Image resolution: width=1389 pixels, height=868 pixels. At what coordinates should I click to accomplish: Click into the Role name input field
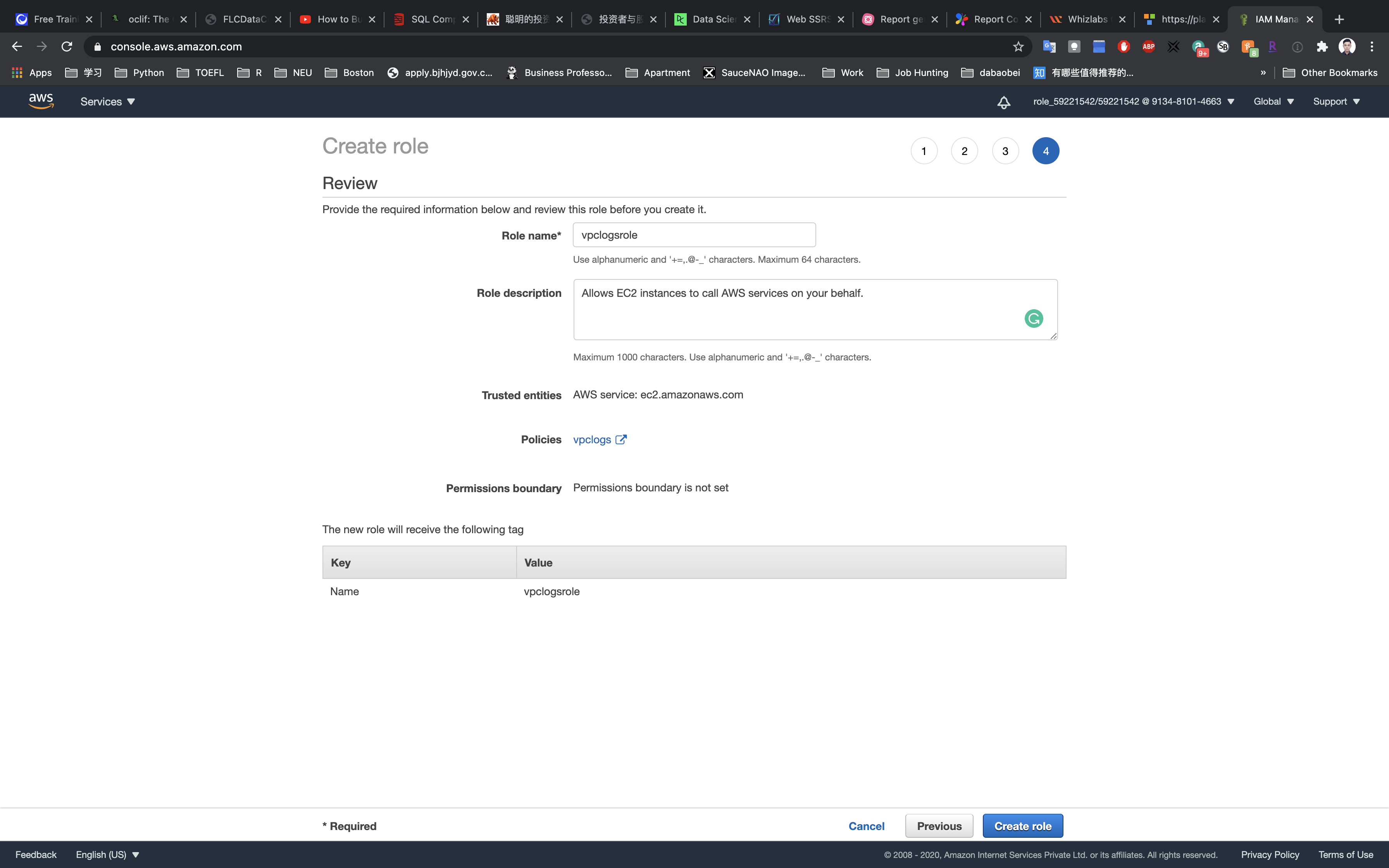pyautogui.click(x=693, y=235)
